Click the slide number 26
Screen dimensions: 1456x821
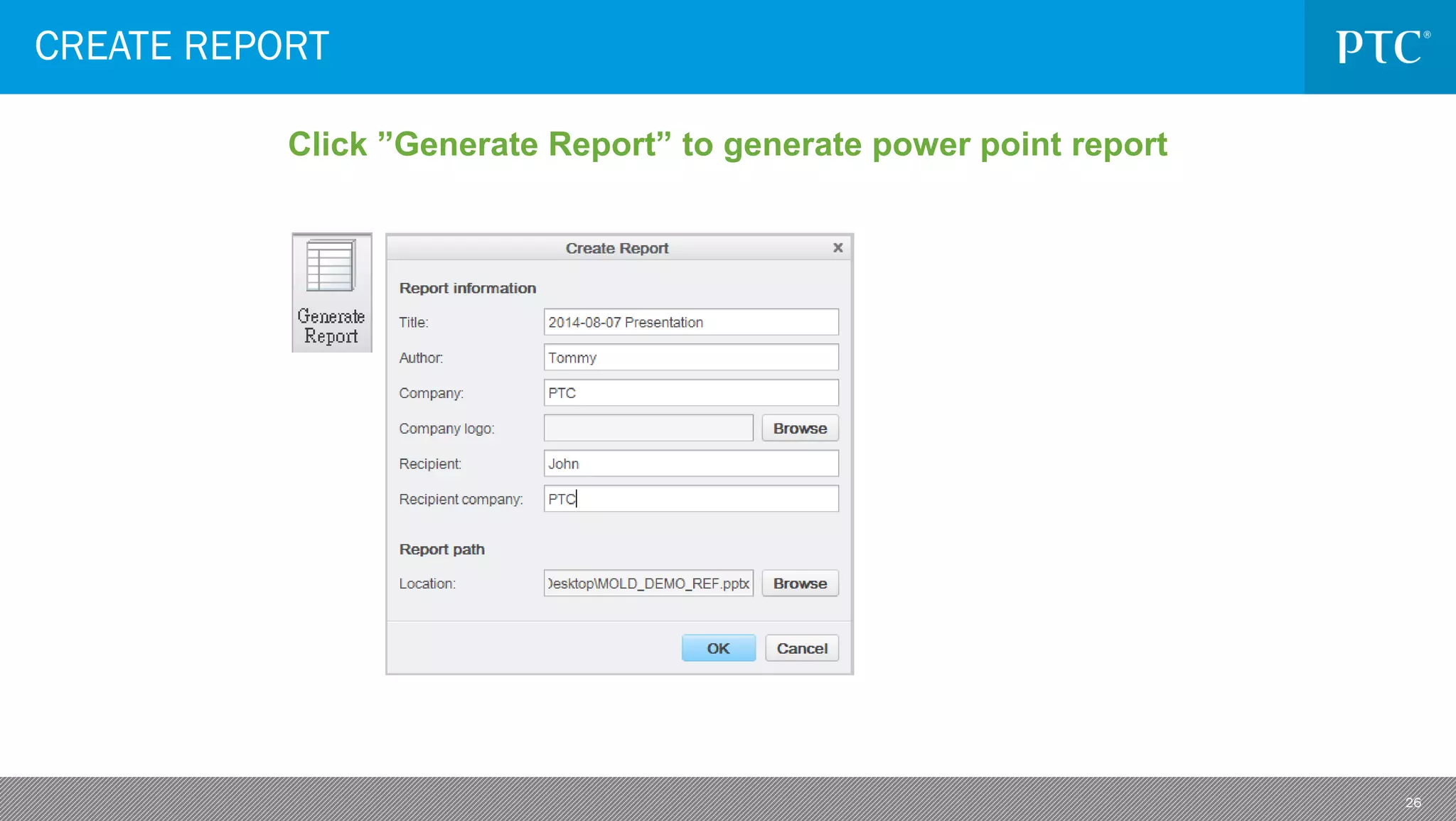tap(1413, 803)
